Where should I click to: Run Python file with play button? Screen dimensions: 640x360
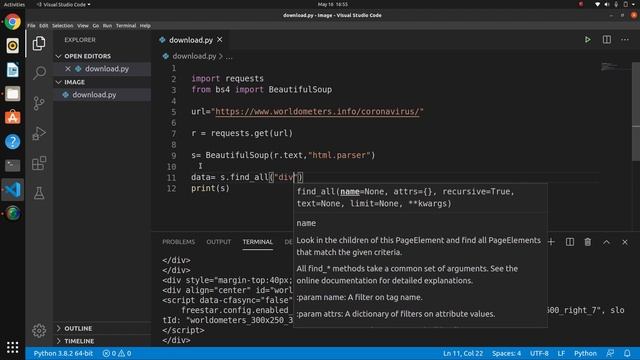[x=587, y=40]
